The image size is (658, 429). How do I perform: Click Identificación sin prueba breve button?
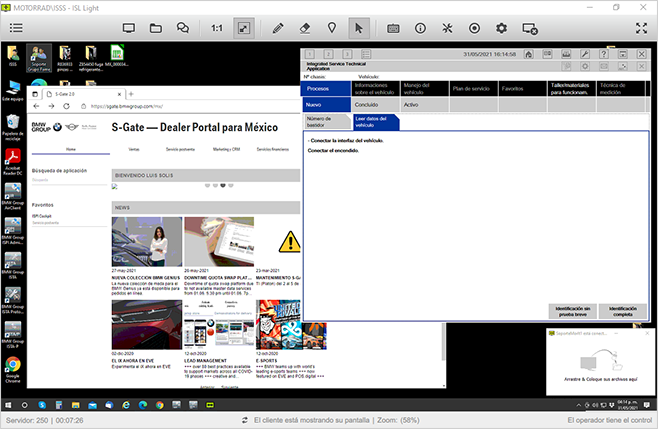[573, 311]
